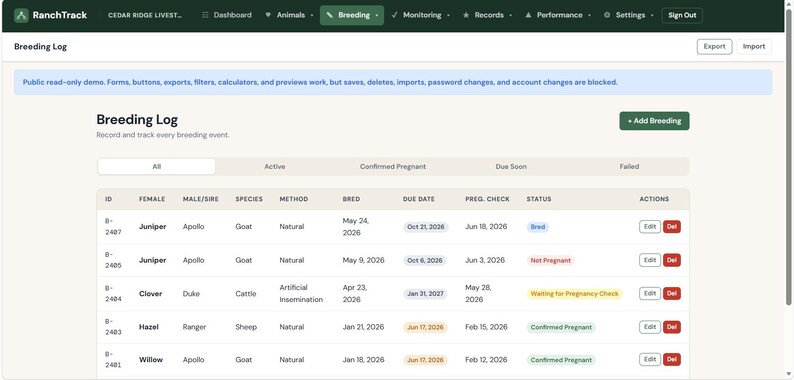This screenshot has width=794, height=380.
Task: Click the Performance triangle icon
Action: pos(528,15)
